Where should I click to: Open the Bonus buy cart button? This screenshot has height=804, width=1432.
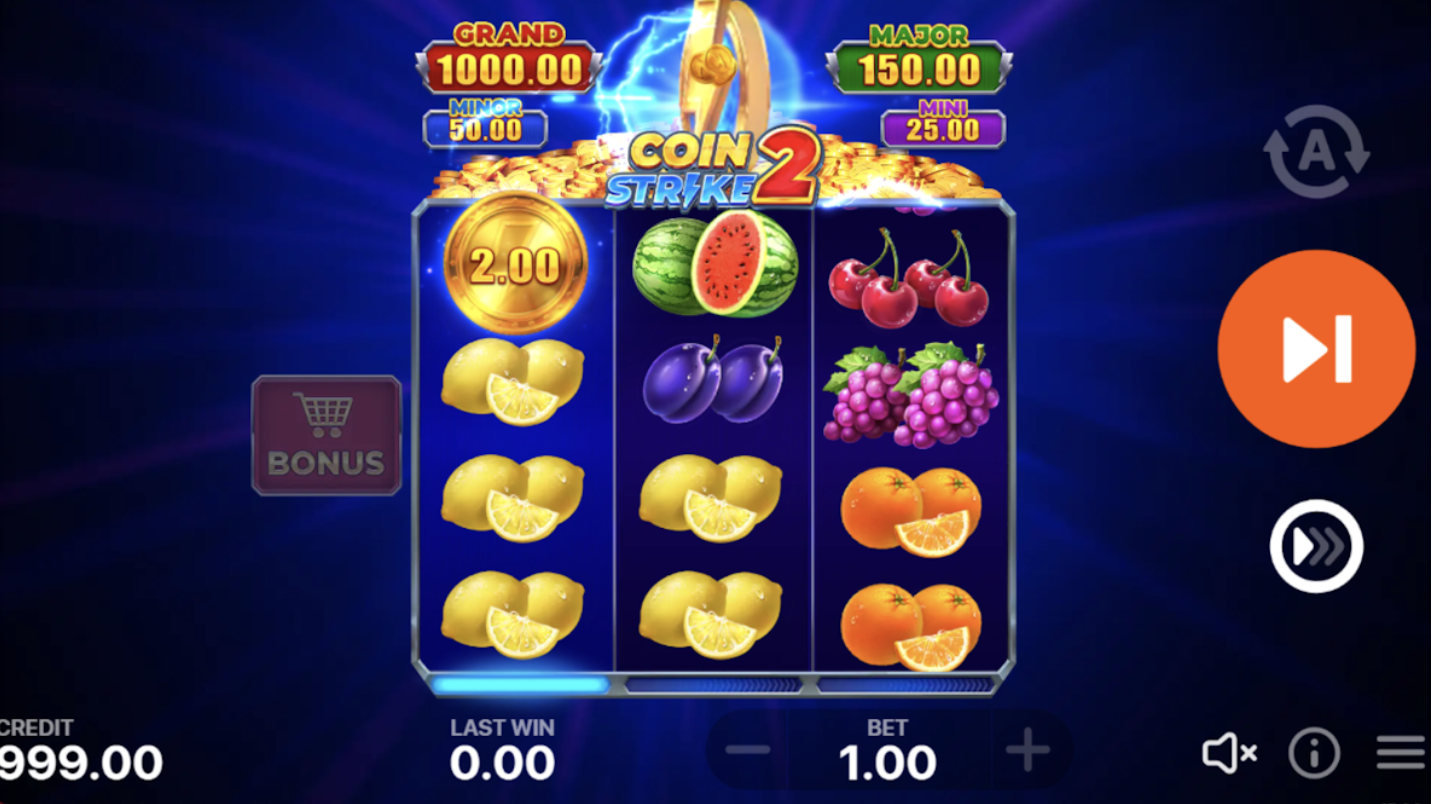pos(326,436)
